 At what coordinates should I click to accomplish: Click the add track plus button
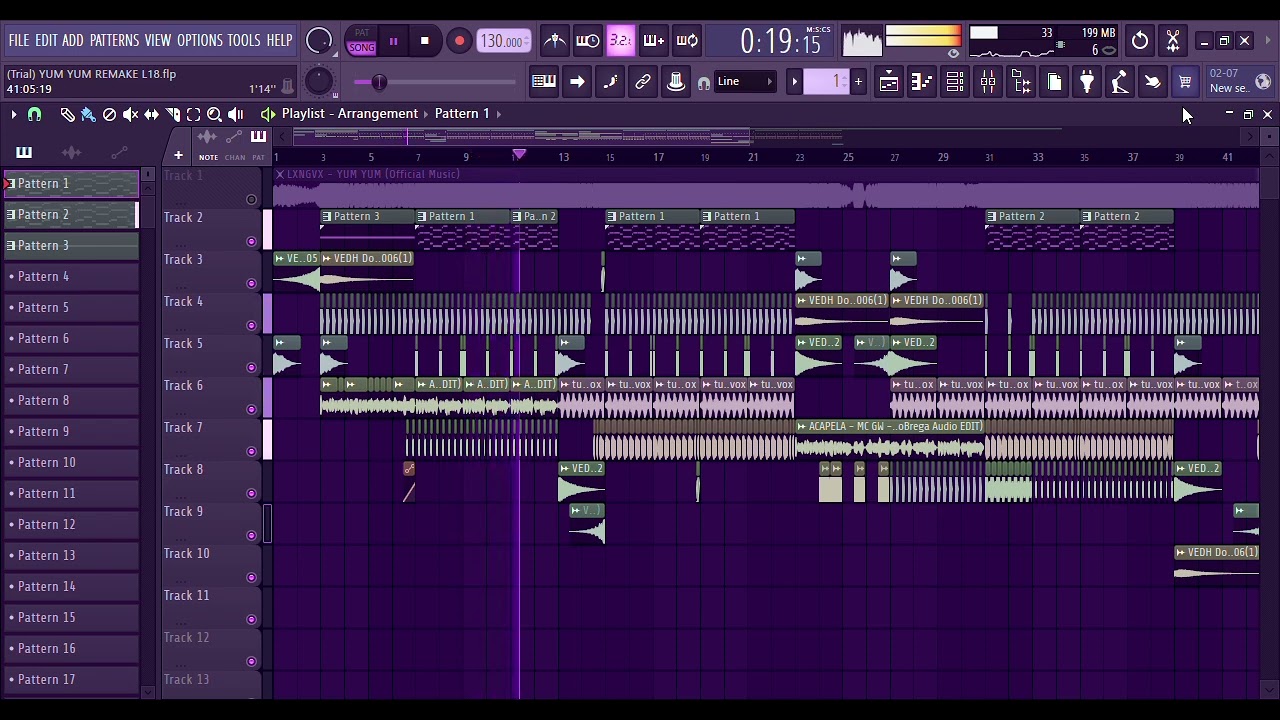point(178,156)
